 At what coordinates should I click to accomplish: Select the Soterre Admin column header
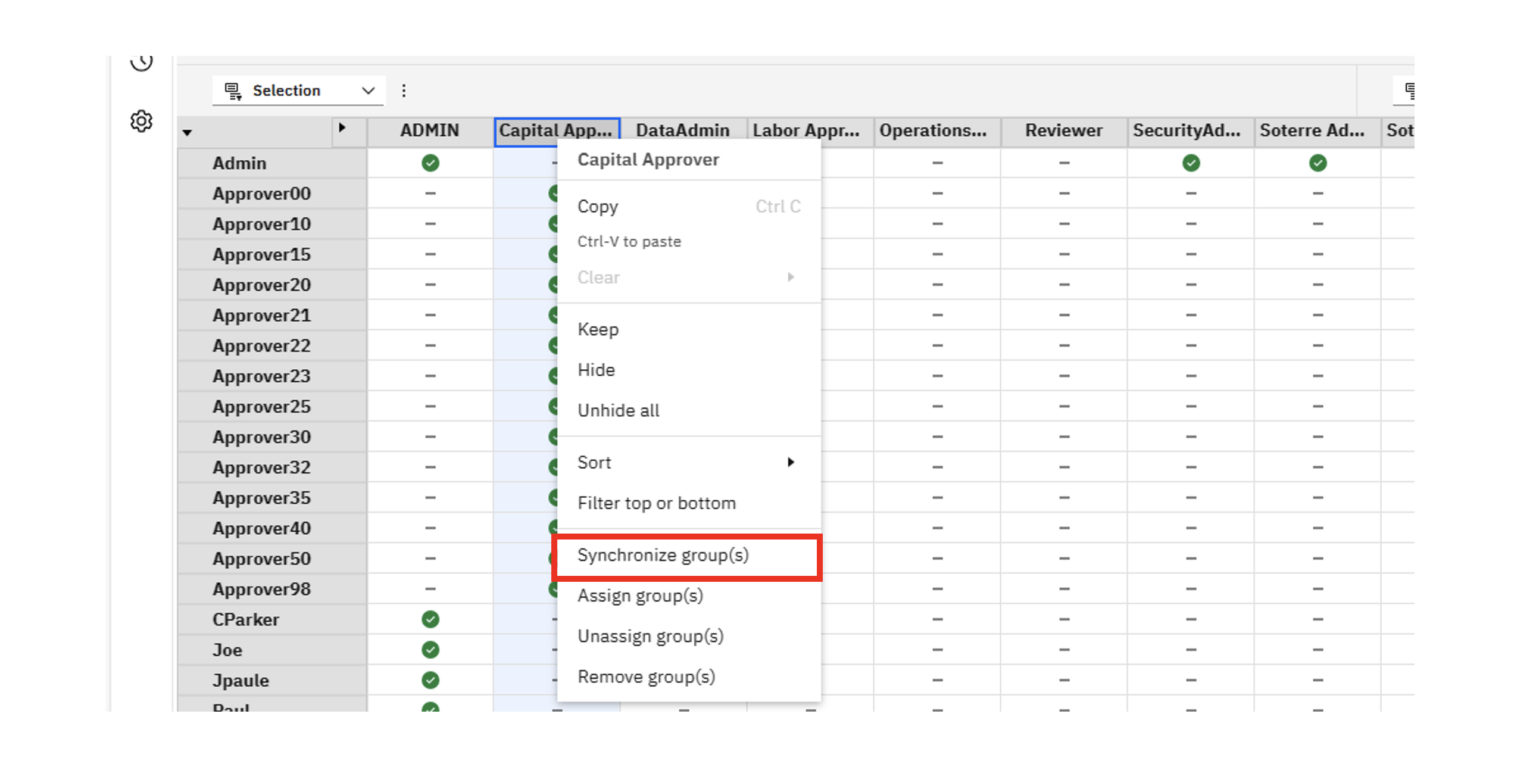point(1318,131)
